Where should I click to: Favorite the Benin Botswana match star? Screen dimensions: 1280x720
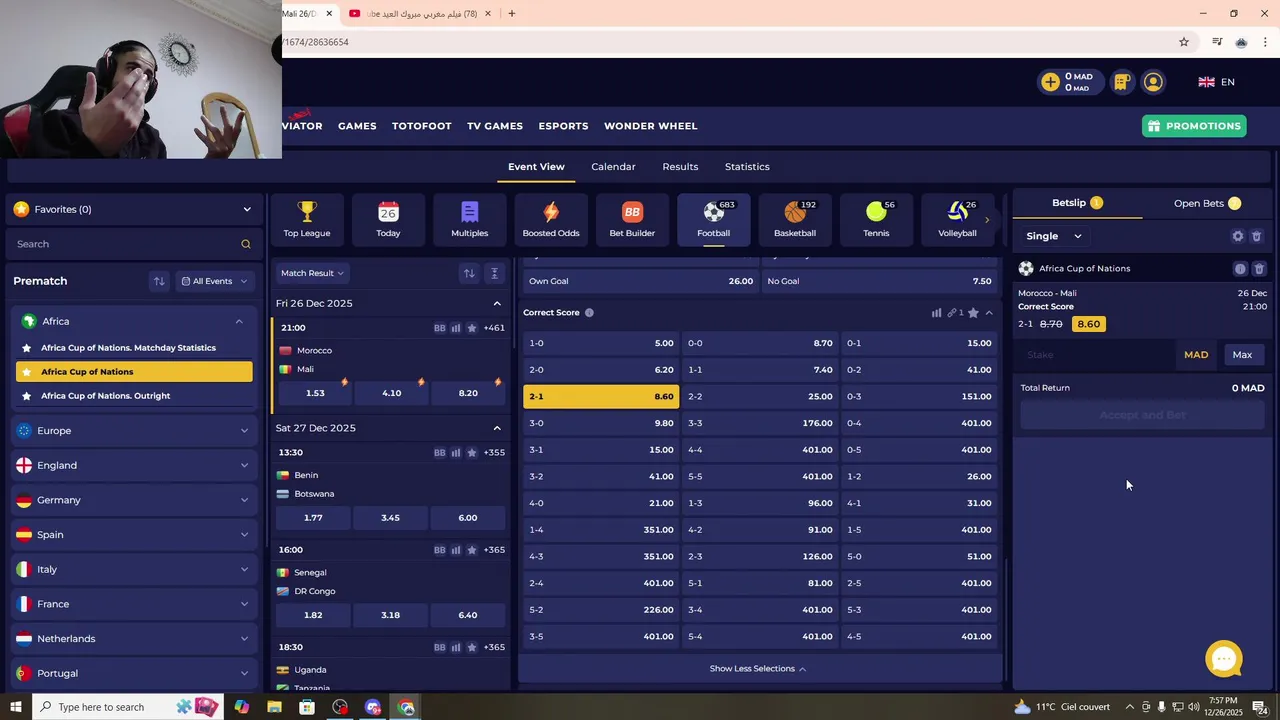click(x=472, y=453)
